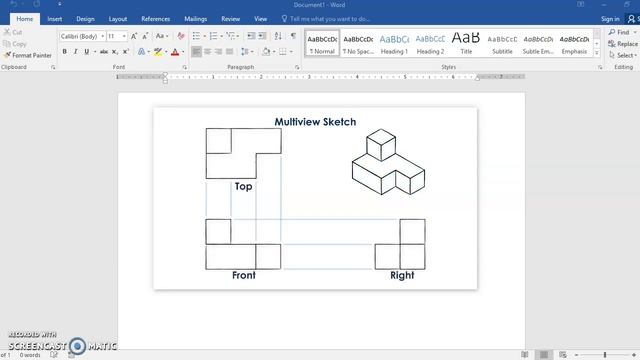Apply the No Spacing style
Screen dimensions: 640x360
[x=358, y=43]
